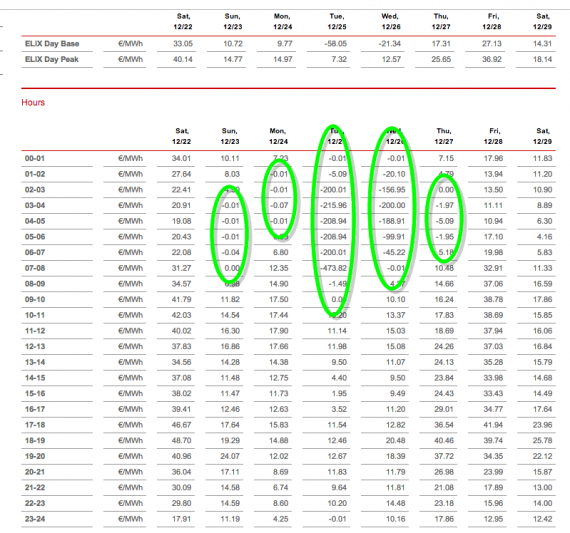Click the Fri 12/28 hours column header

493,136
